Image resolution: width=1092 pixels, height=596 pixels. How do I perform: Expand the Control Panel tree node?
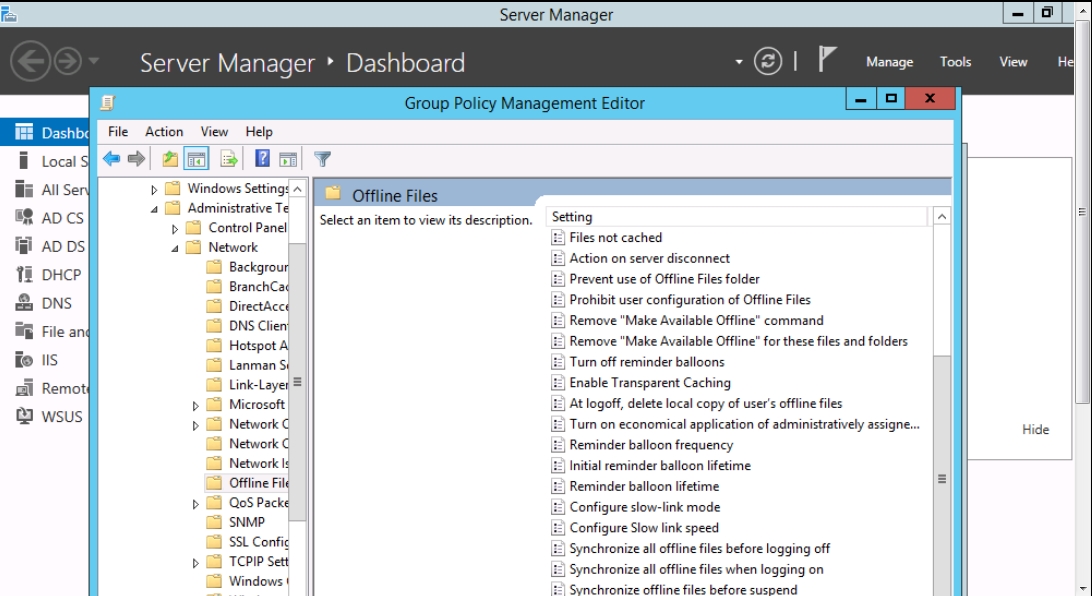coord(175,228)
